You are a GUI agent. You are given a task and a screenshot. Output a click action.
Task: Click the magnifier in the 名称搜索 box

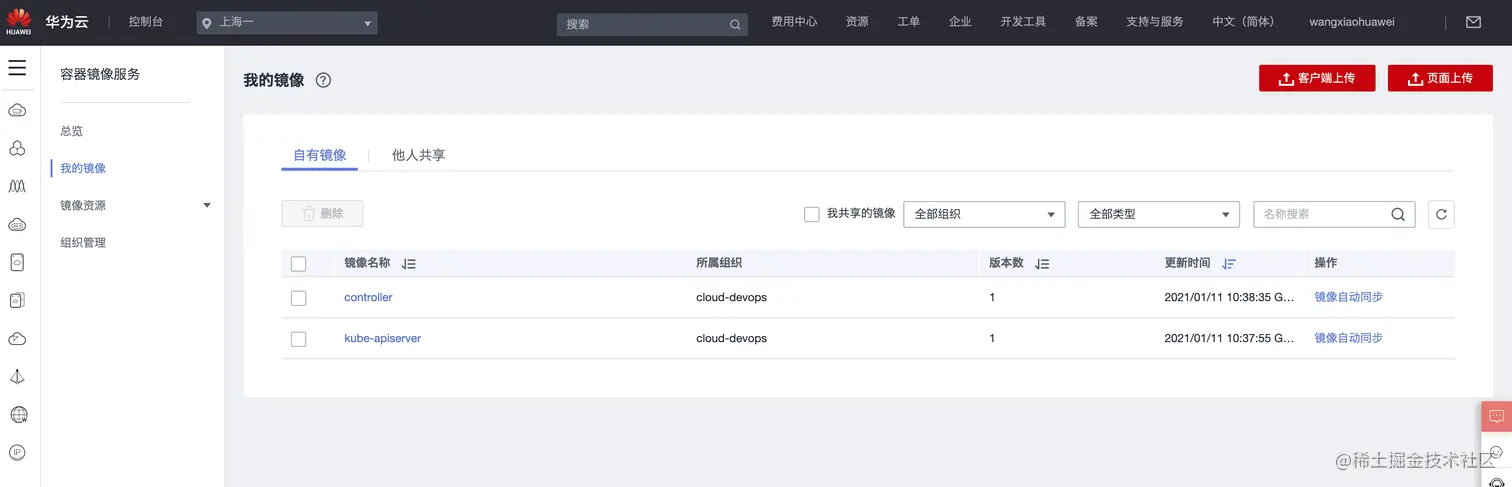click(x=1398, y=214)
